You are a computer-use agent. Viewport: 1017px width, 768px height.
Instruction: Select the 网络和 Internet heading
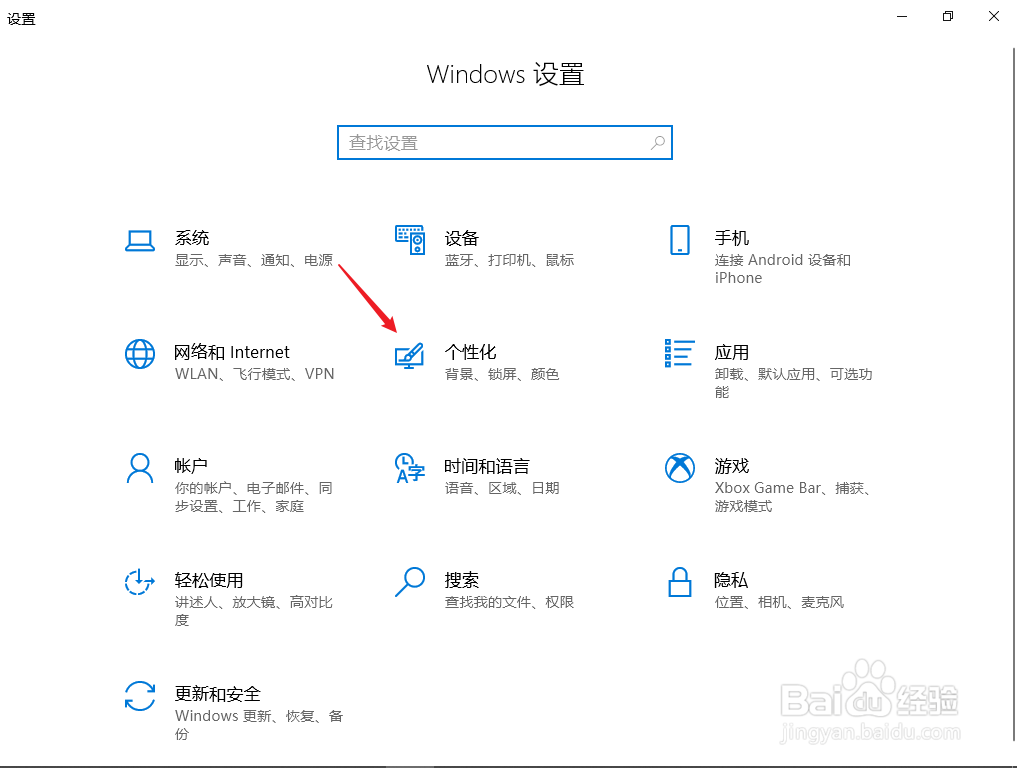[x=232, y=352]
